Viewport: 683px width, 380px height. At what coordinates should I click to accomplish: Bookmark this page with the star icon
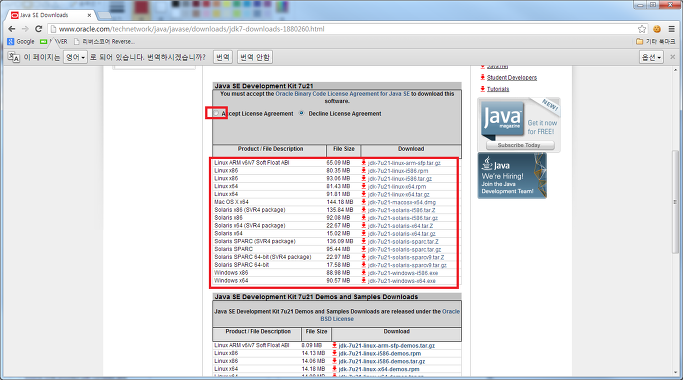642,29
